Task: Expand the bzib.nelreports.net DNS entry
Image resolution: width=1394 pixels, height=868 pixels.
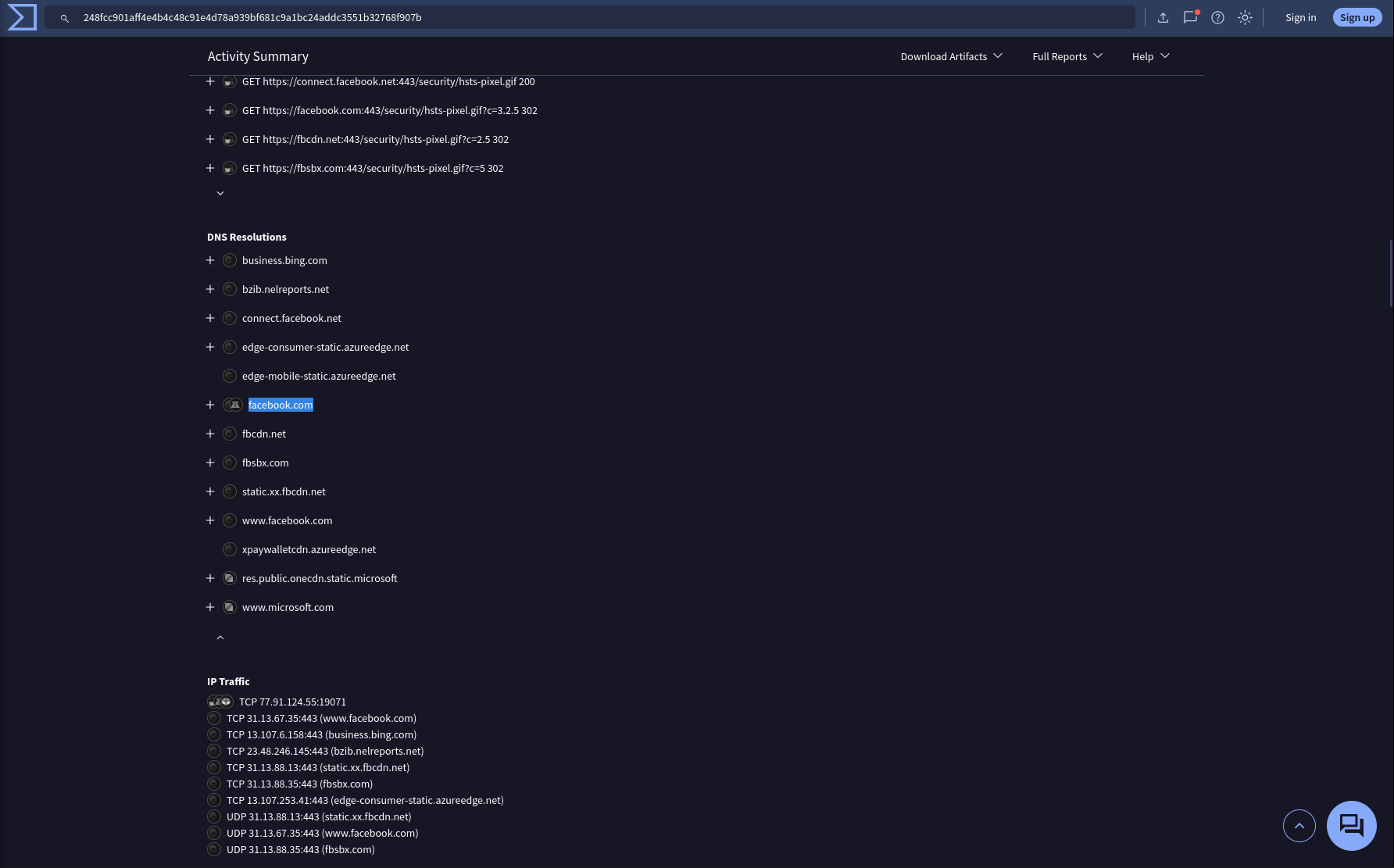Action: [x=210, y=289]
